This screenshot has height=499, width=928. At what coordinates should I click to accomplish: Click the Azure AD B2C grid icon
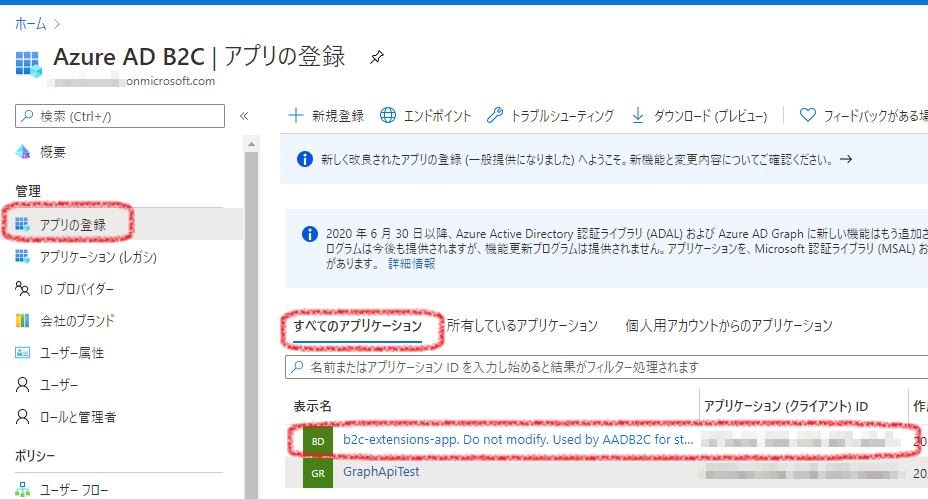click(x=28, y=63)
